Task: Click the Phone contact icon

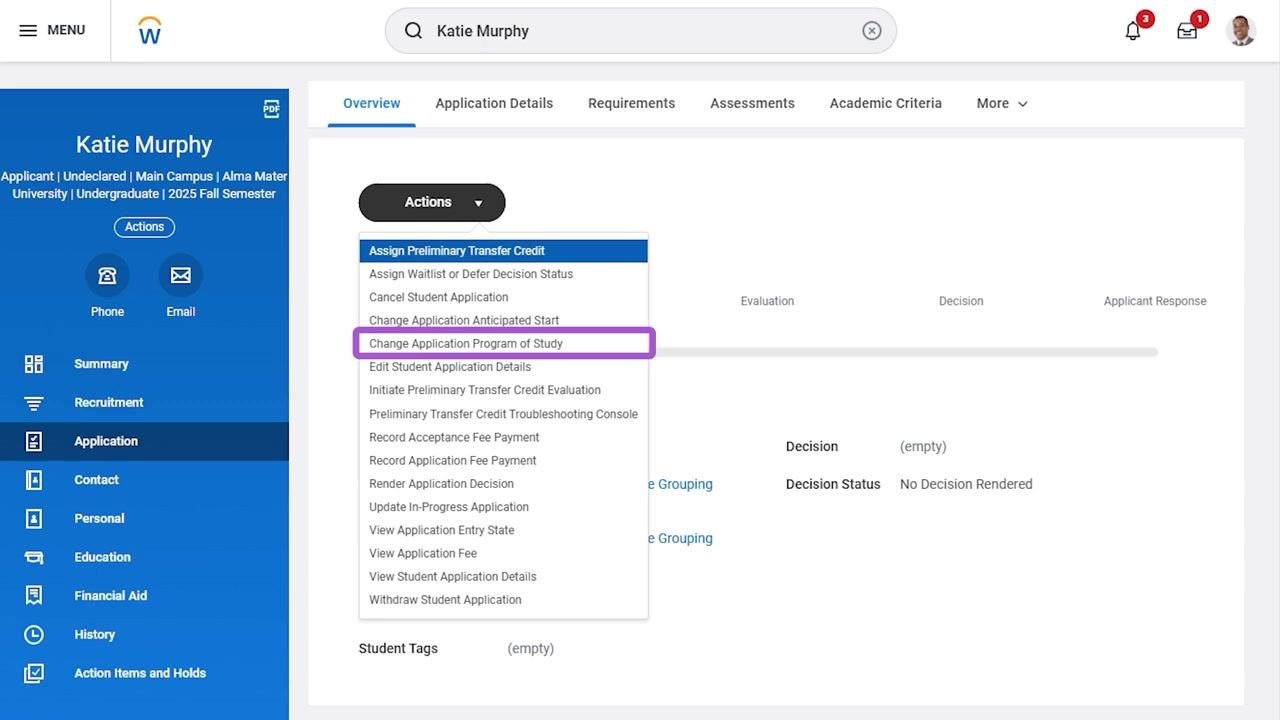Action: (107, 275)
